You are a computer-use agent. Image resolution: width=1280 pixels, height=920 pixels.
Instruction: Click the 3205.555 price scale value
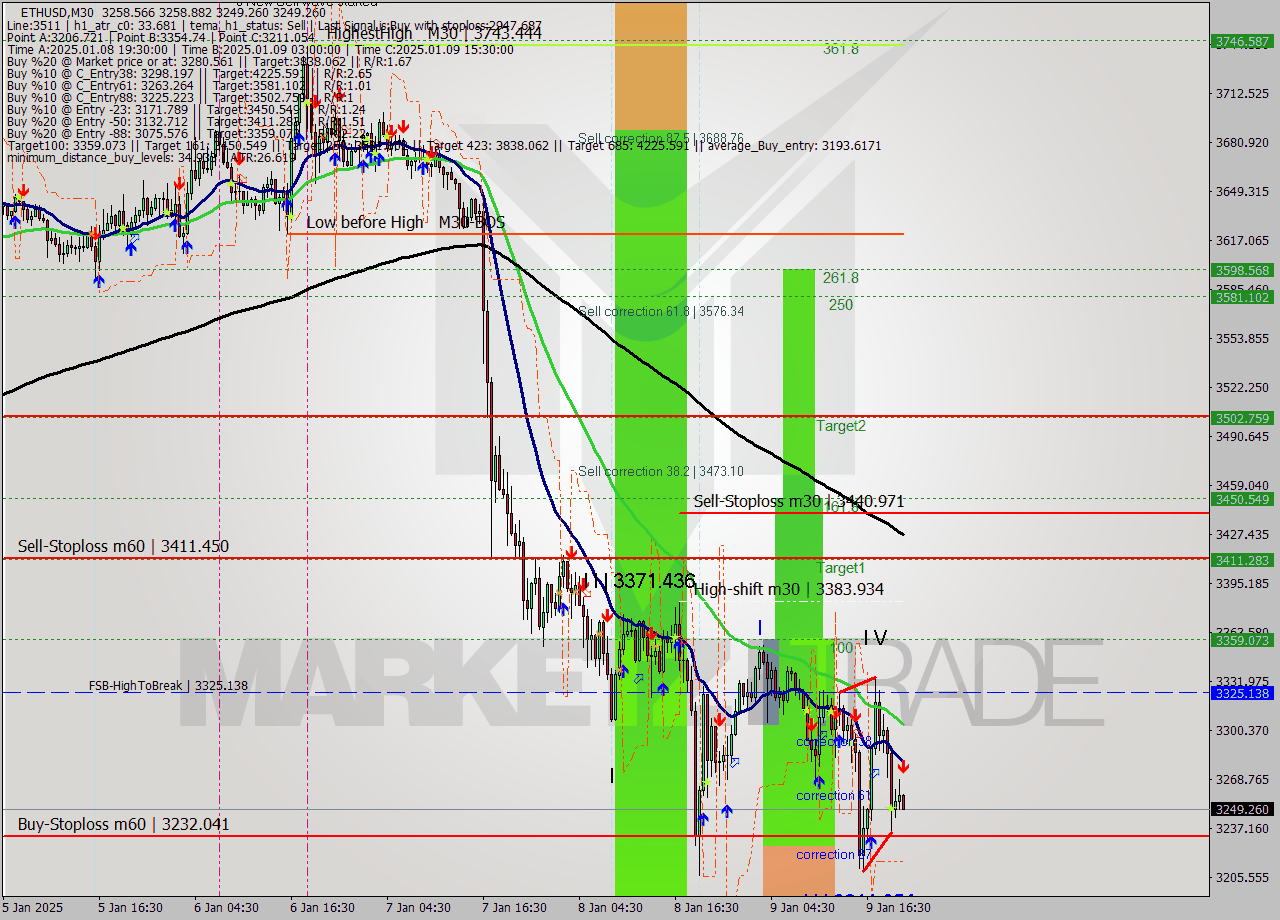point(1243,877)
